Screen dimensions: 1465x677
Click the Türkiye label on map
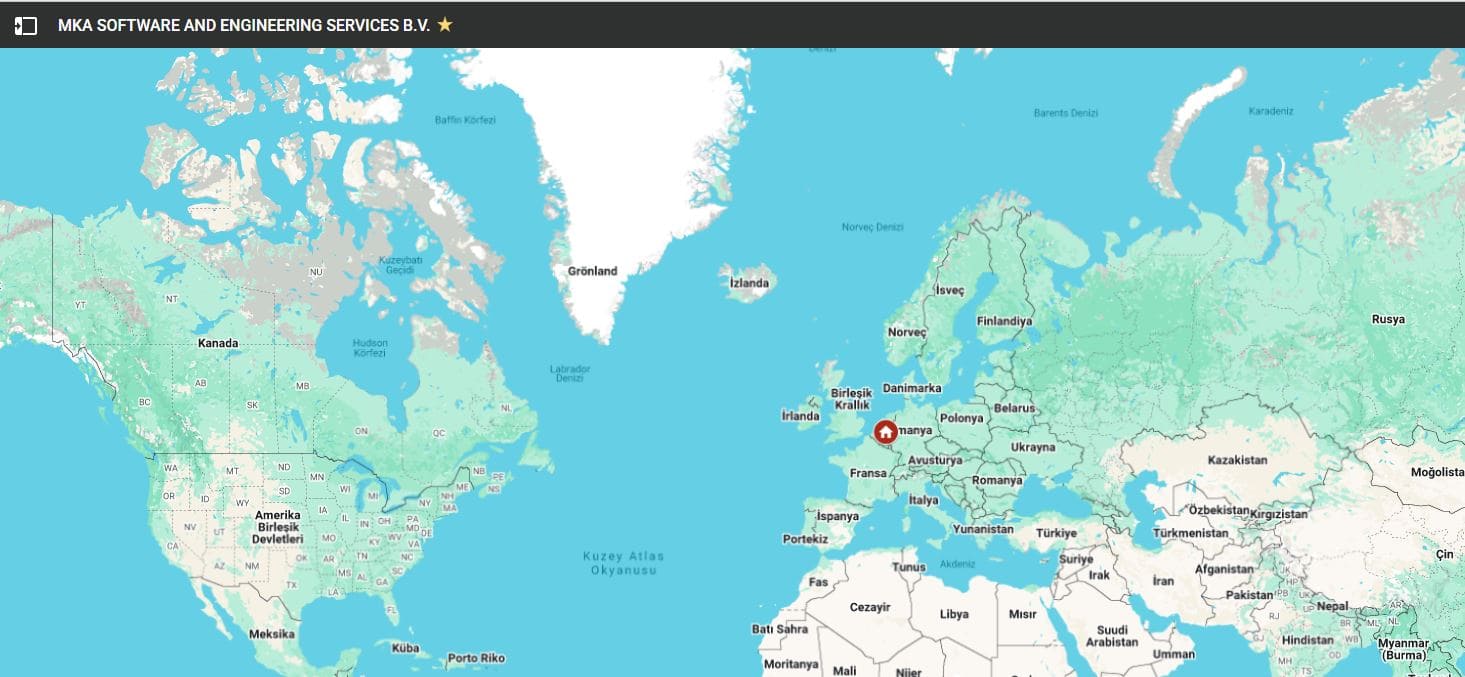click(x=1055, y=533)
